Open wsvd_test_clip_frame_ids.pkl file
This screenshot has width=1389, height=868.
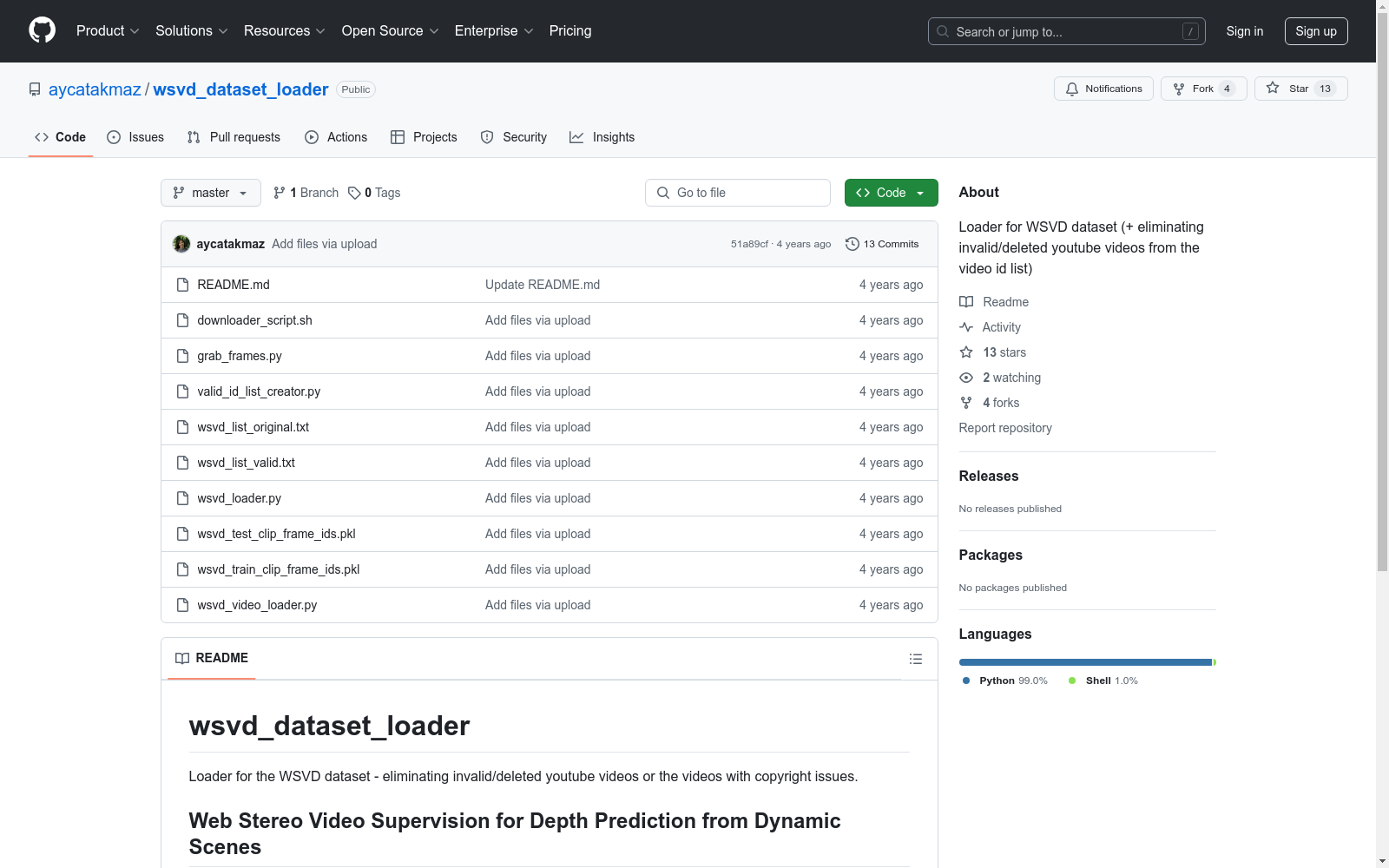[276, 534]
